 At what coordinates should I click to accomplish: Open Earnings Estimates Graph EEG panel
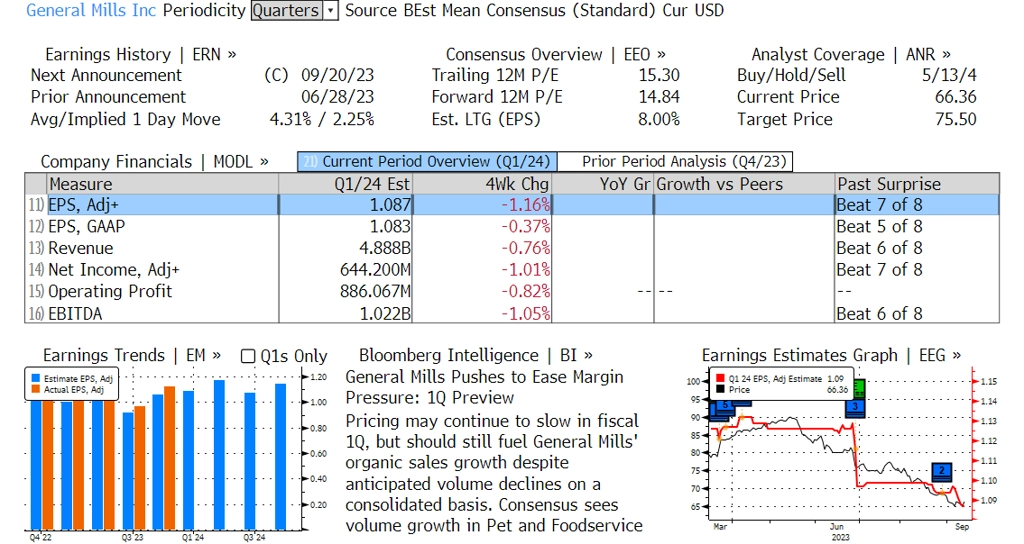click(831, 356)
